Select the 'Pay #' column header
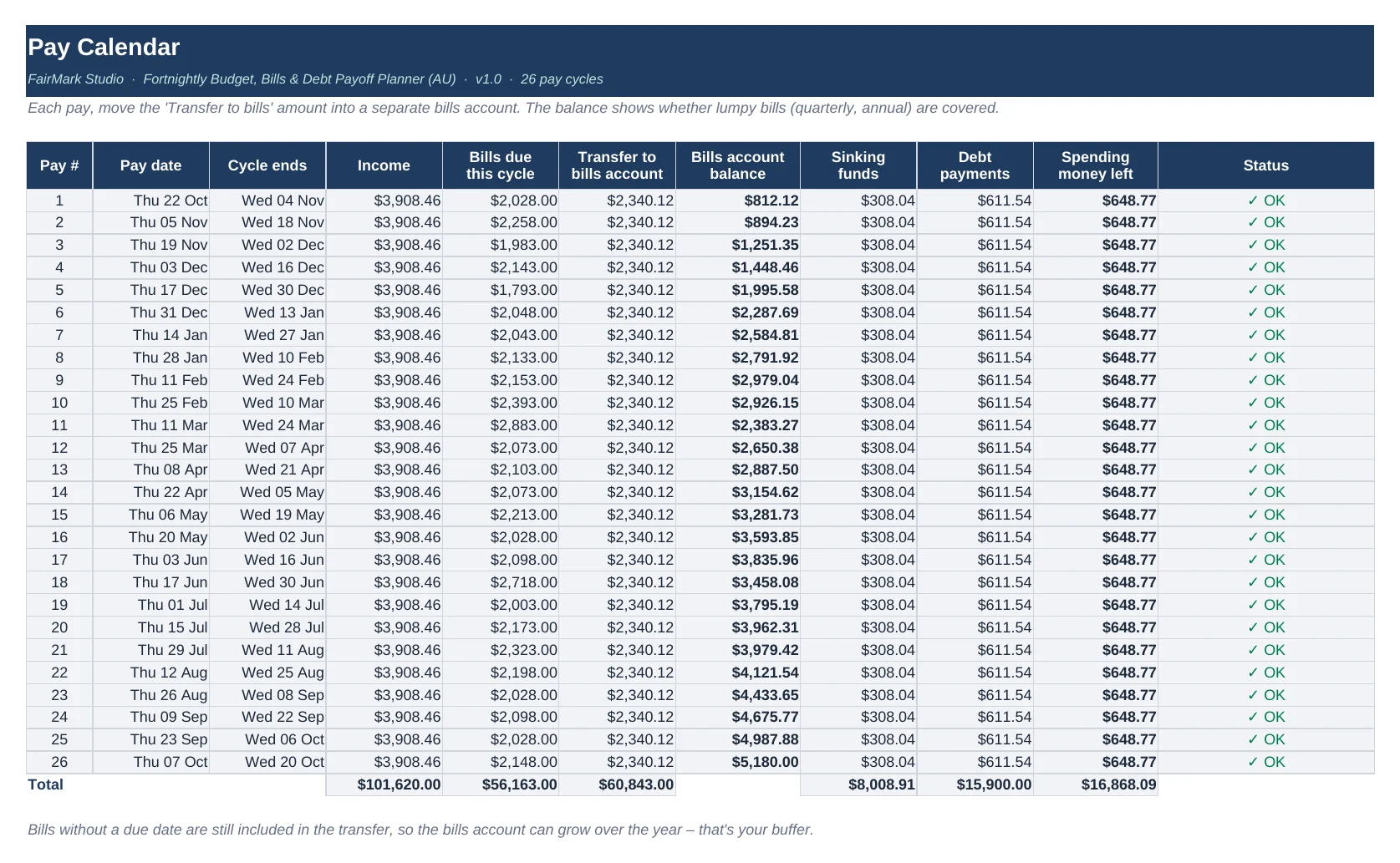 coord(59,165)
